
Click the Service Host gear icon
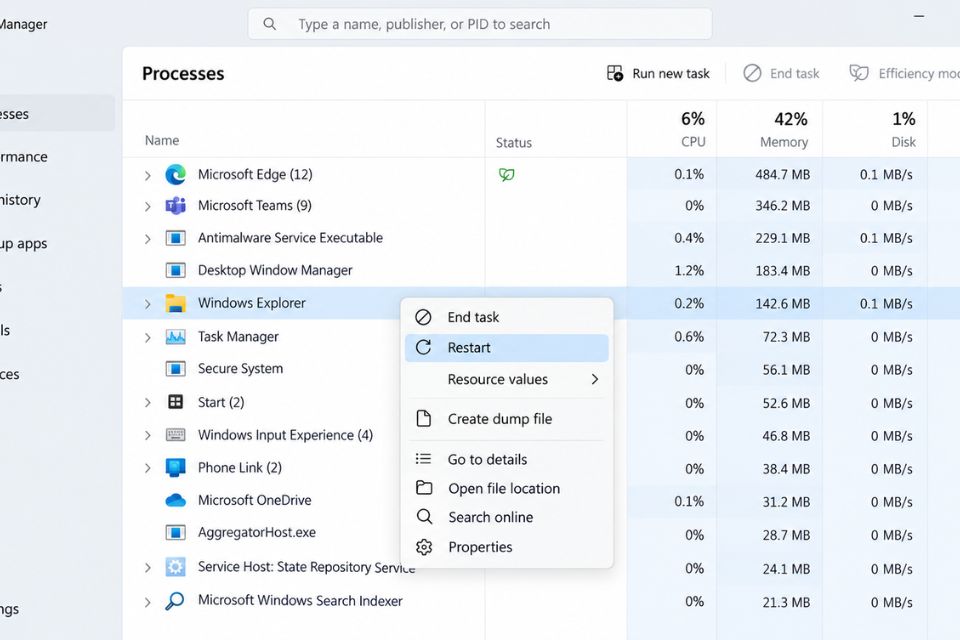[176, 567]
